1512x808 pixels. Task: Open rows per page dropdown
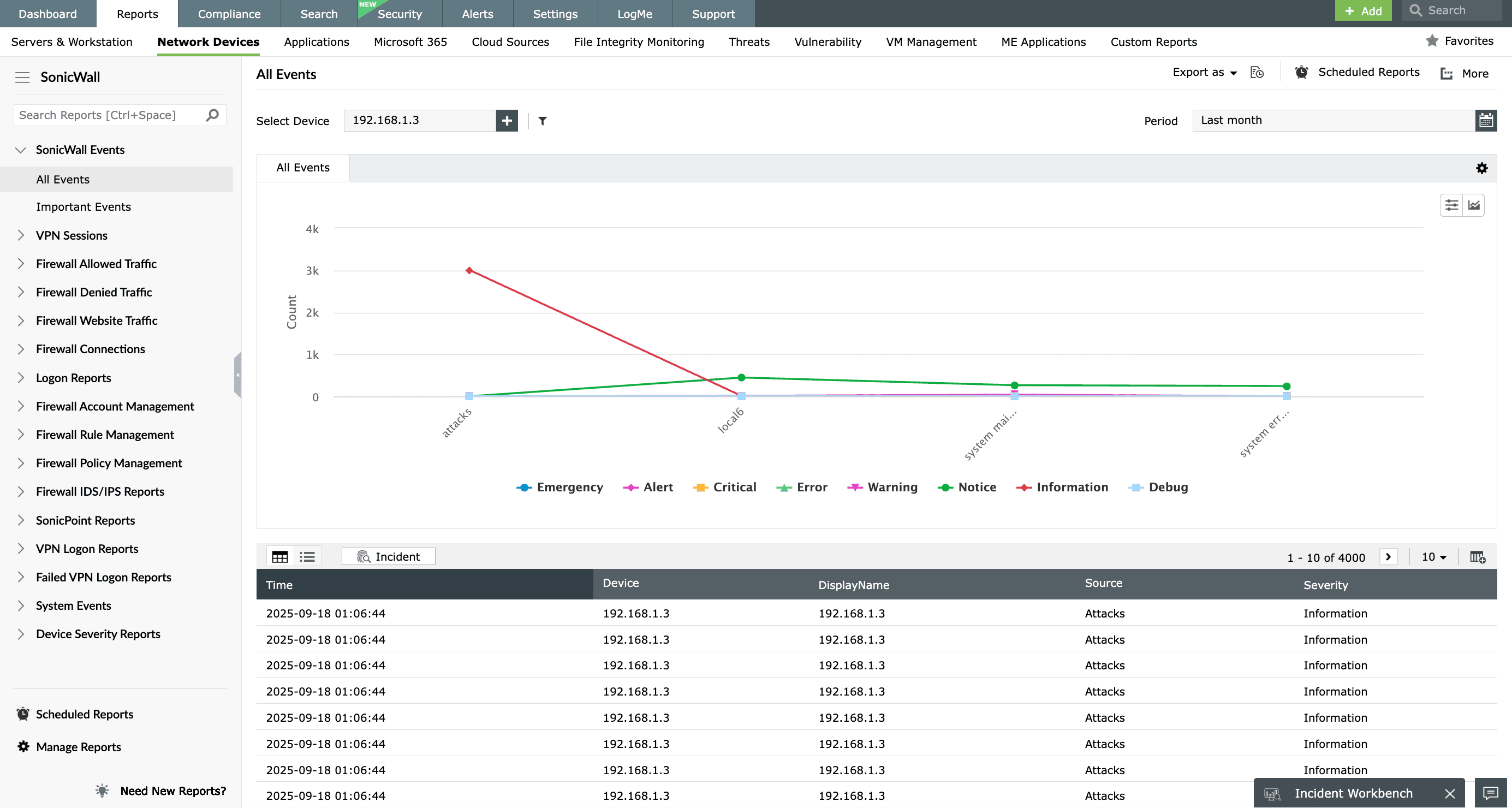(1433, 557)
